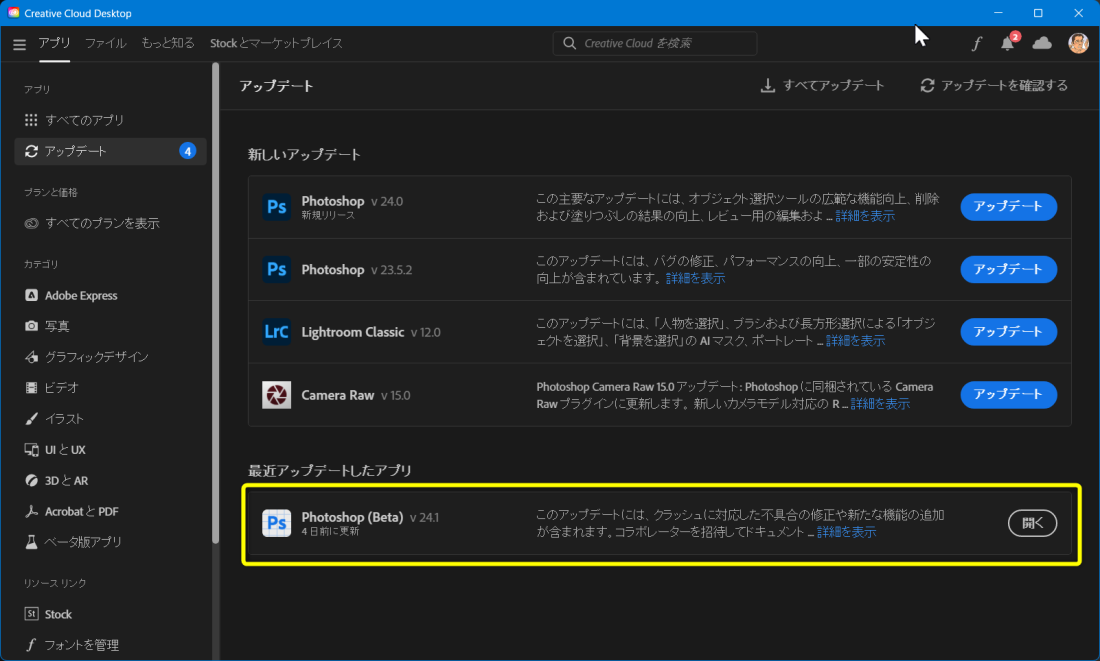This screenshot has height=661, width=1100.
Task: Click the Creative Cloud logo in title bar
Action: pos(13,13)
